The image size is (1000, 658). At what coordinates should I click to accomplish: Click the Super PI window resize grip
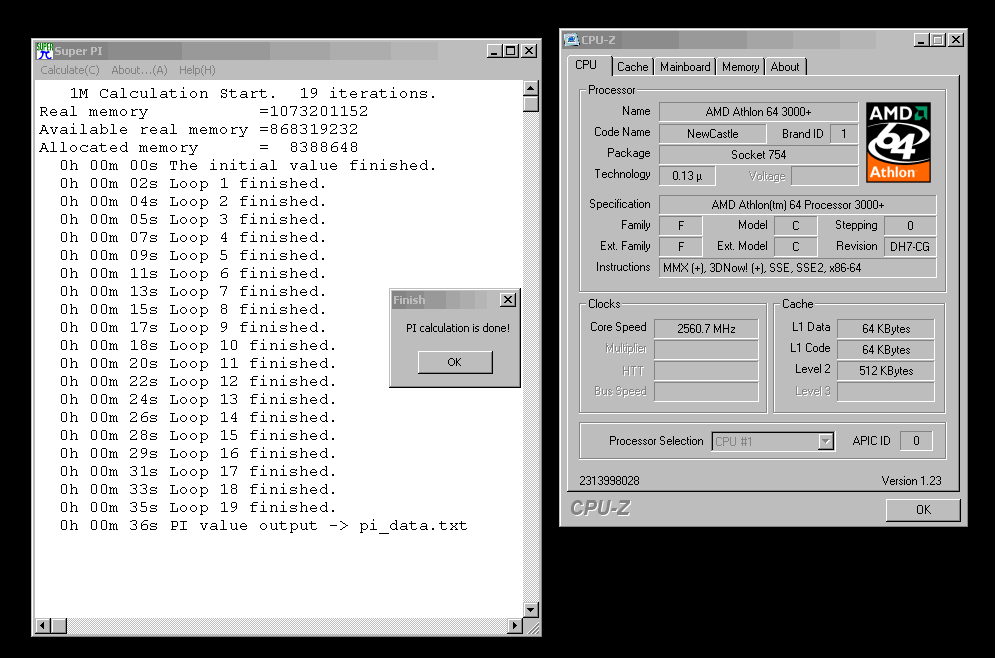[x=531, y=627]
